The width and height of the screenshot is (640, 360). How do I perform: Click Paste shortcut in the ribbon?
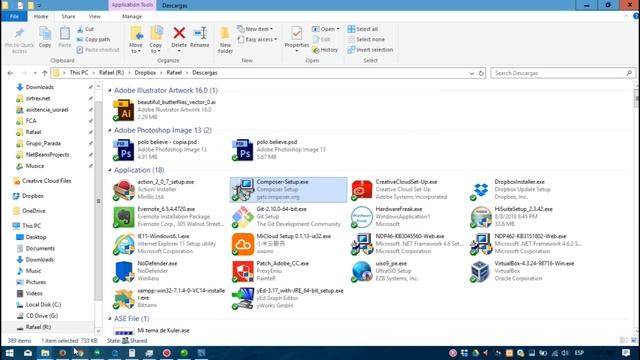point(98,49)
